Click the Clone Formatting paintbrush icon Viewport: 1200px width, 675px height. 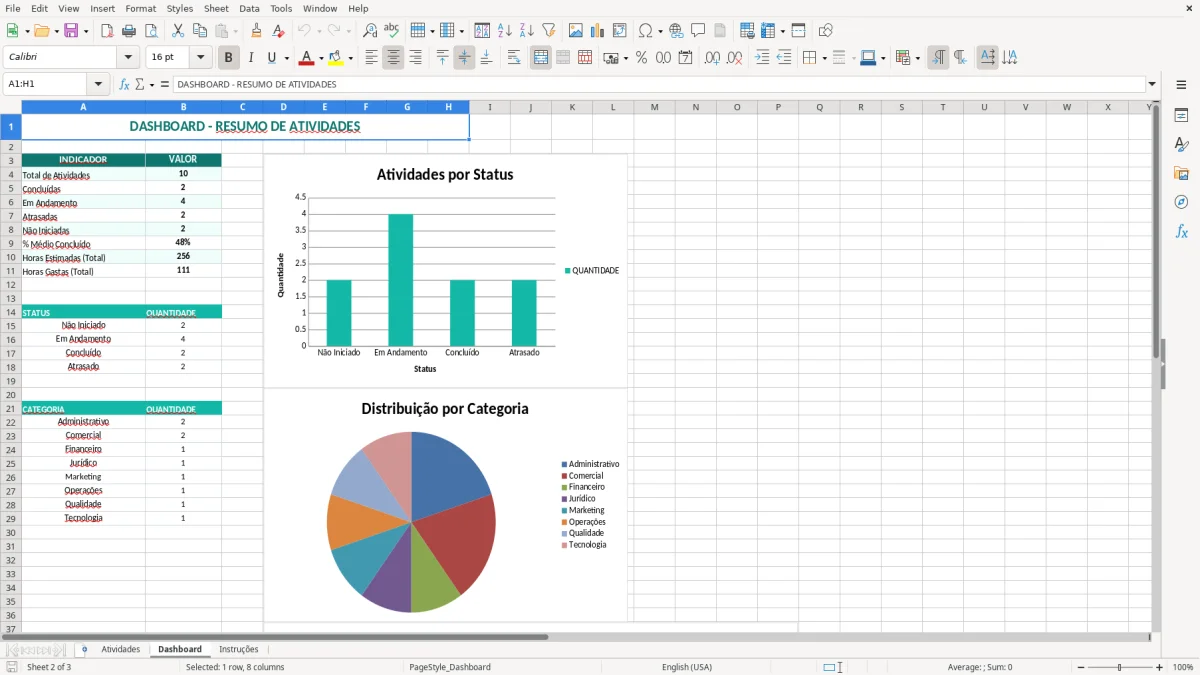(x=257, y=31)
